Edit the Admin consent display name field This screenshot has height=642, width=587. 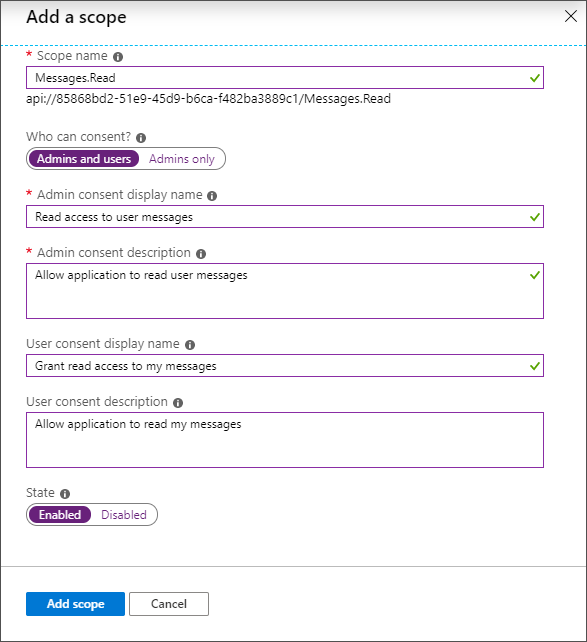[285, 217]
